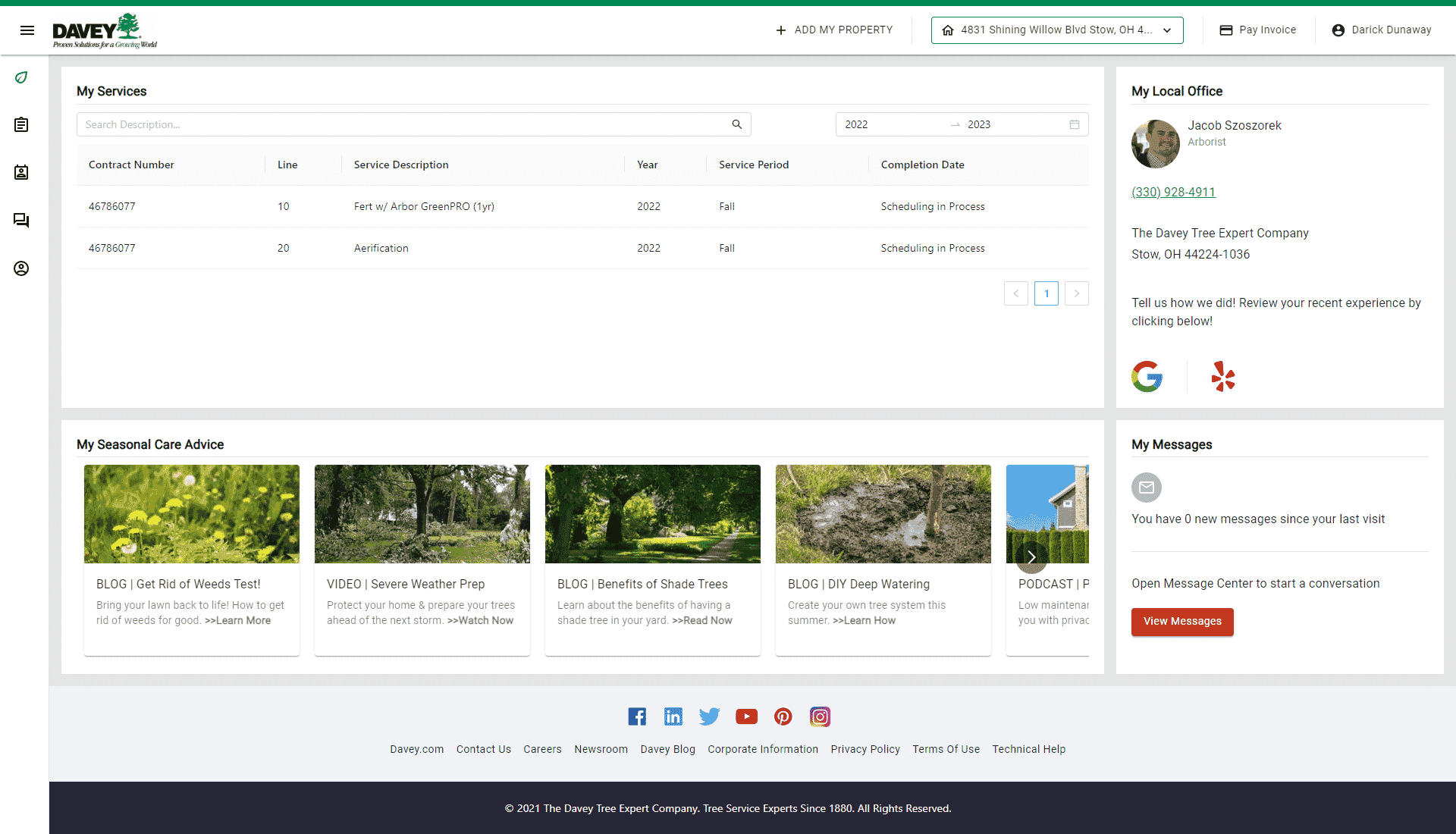Call the office via the phone number link
Viewport: 1456px width, 834px height.
1173,192
